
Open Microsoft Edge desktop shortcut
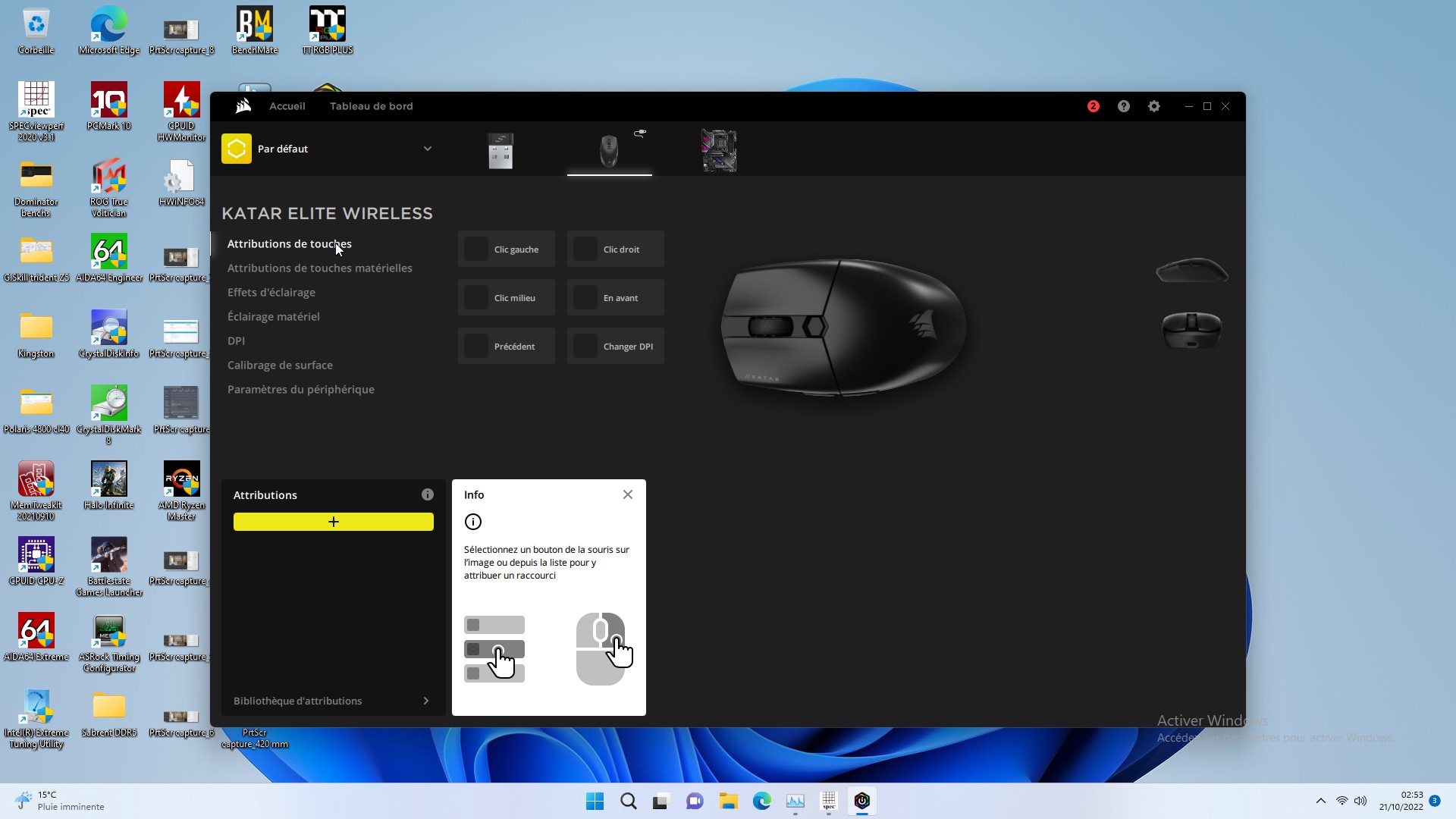(109, 32)
